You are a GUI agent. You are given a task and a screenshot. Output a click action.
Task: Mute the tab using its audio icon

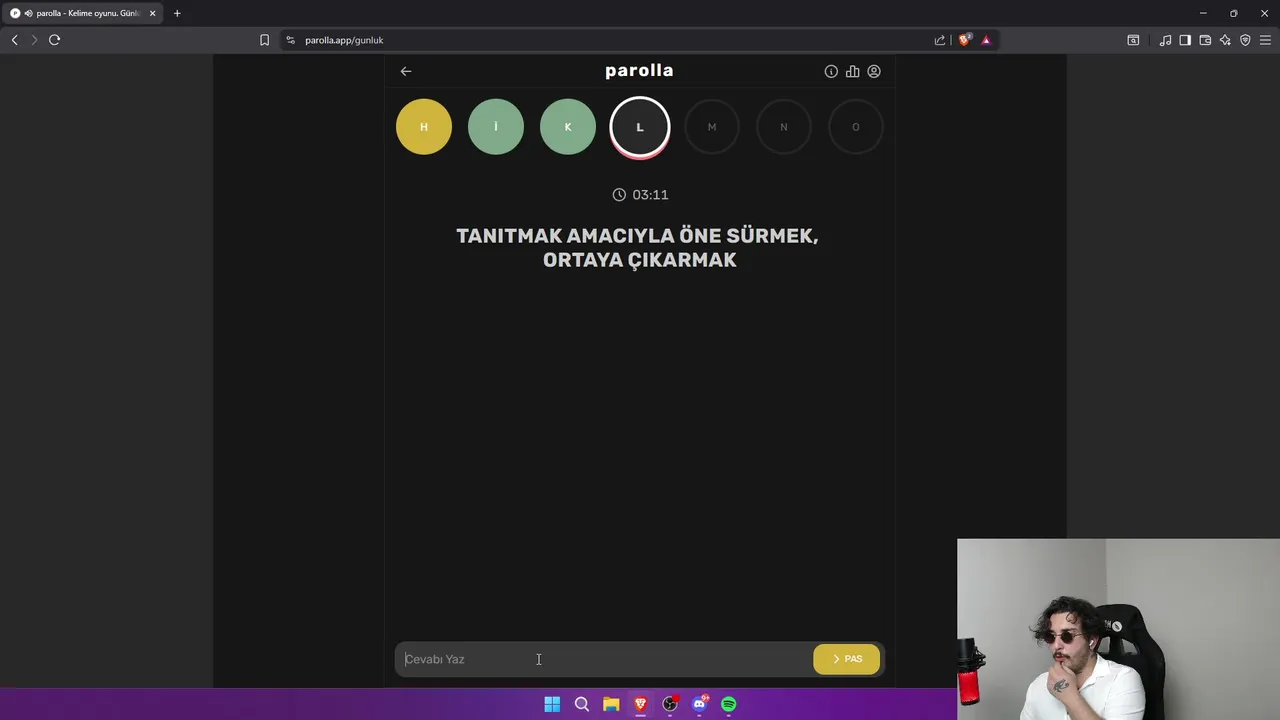tap(27, 13)
